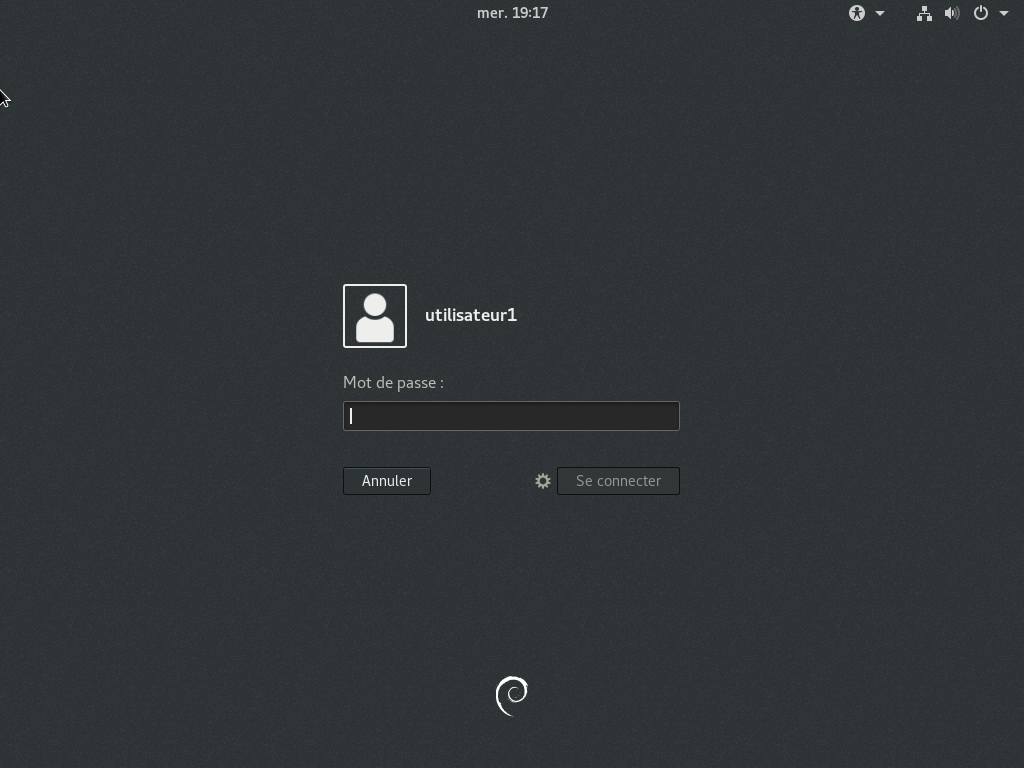Viewport: 1024px width, 768px height.
Task: Click the text cursor in the password box
Action: point(351,416)
